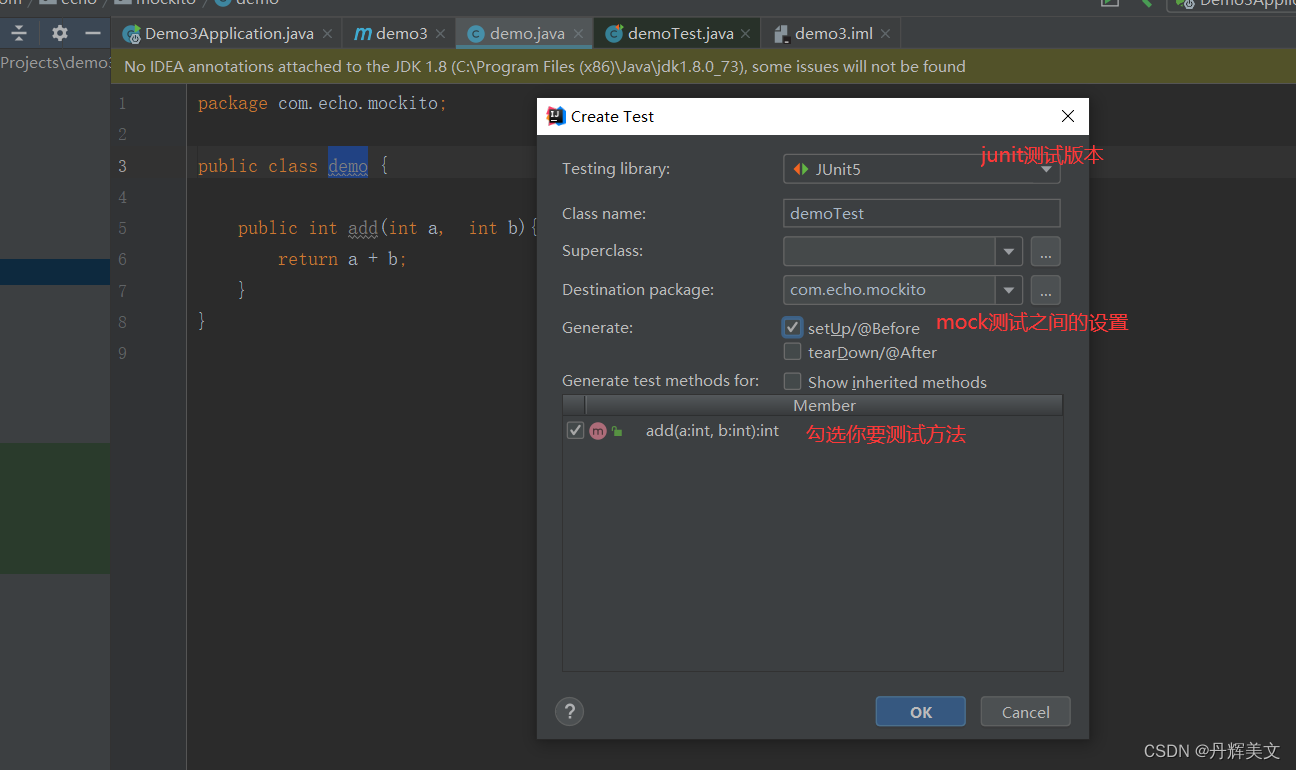Browse Superclass with the ... button
Screen dimensions: 1296x770
[x=1045, y=251]
